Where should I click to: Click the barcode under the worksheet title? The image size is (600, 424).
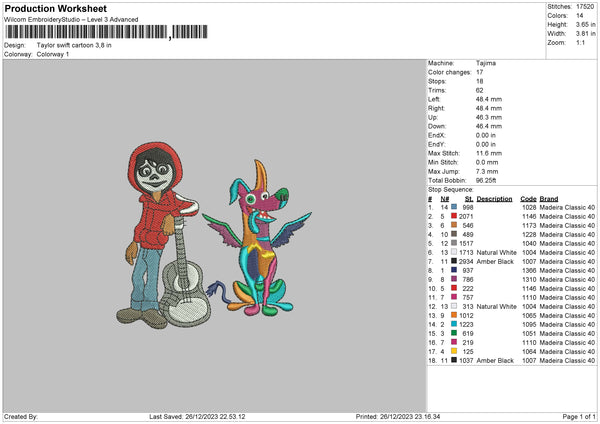tap(106, 32)
